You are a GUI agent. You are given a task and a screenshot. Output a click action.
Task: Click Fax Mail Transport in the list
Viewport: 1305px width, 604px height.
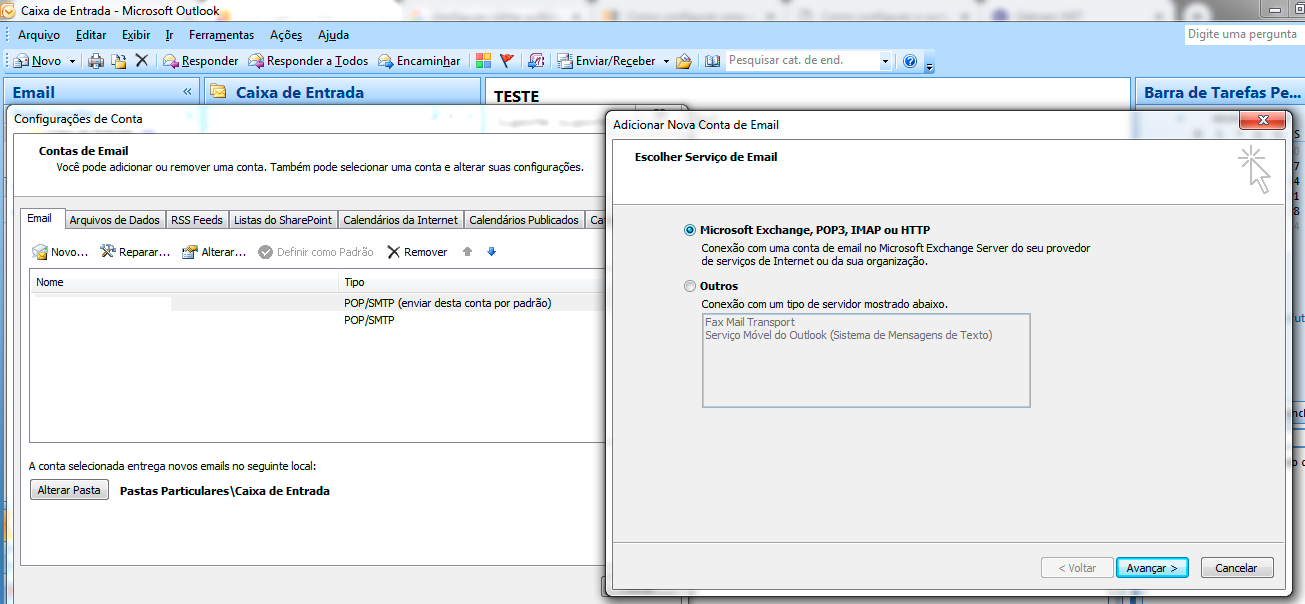click(x=750, y=322)
